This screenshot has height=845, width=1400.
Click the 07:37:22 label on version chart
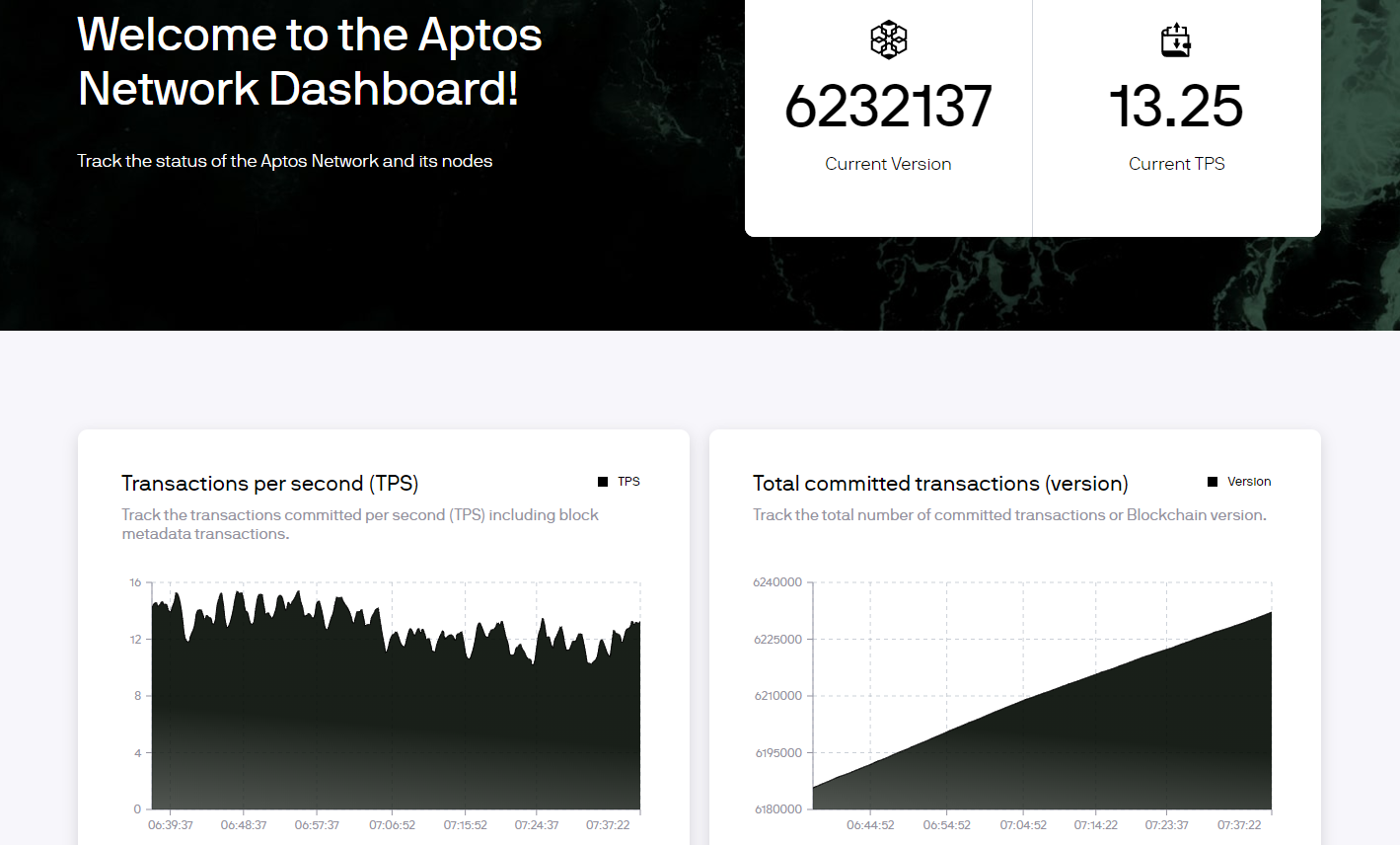pyautogui.click(x=1239, y=825)
